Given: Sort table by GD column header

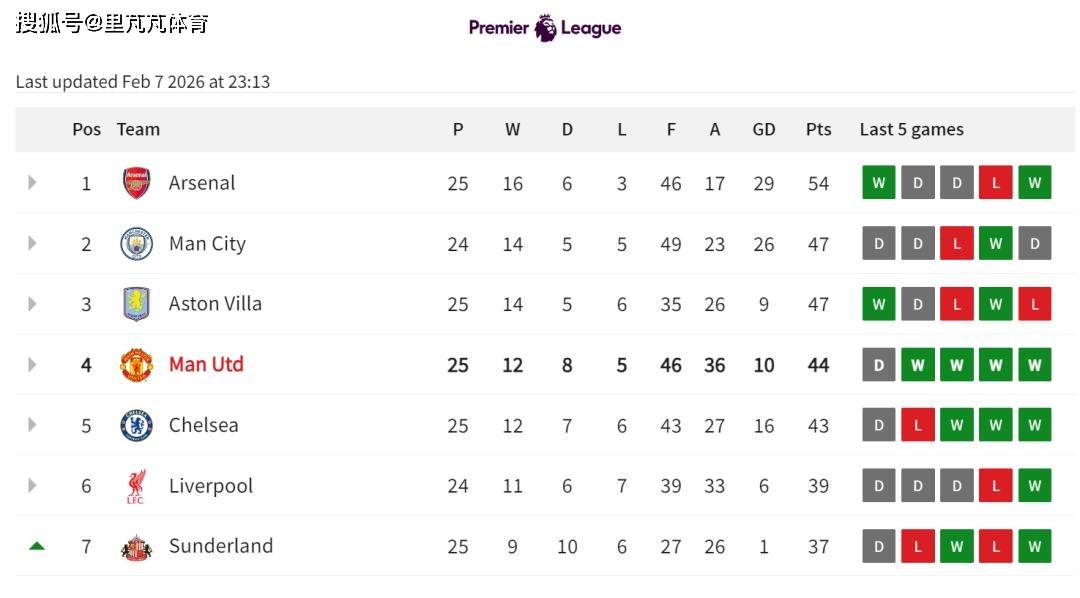Looking at the screenshot, I should [764, 129].
